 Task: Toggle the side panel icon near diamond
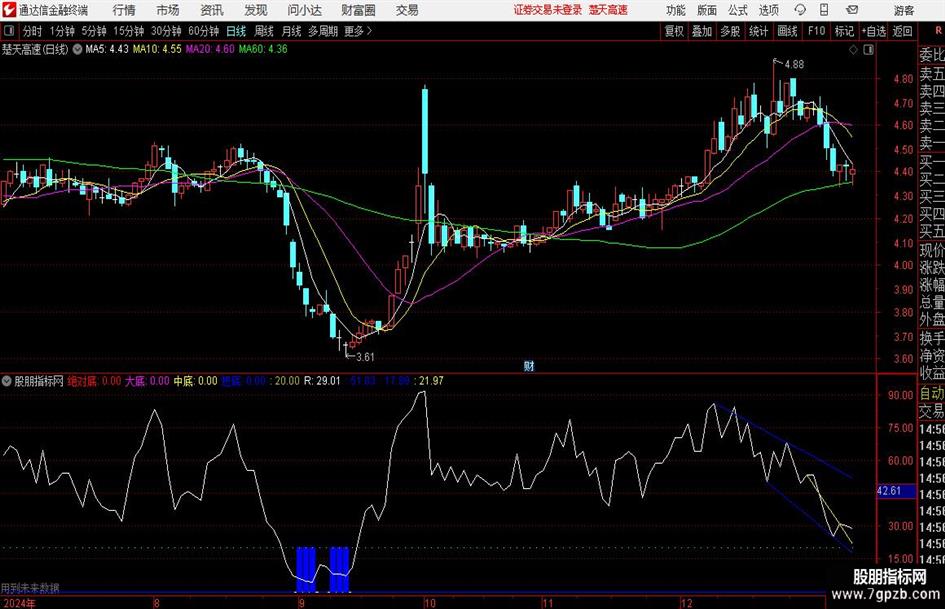pos(868,50)
